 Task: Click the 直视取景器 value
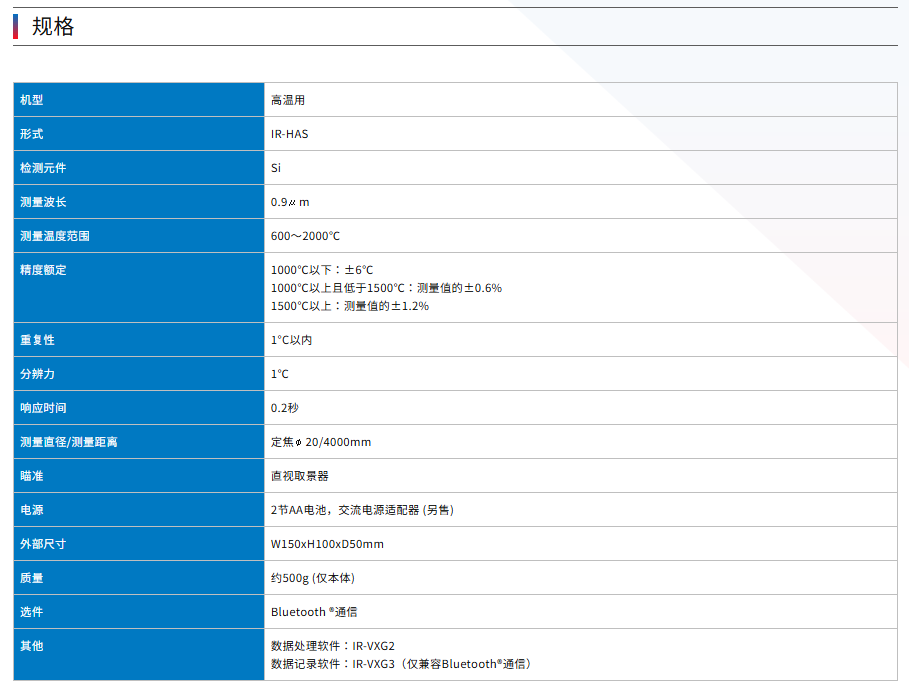coord(299,476)
